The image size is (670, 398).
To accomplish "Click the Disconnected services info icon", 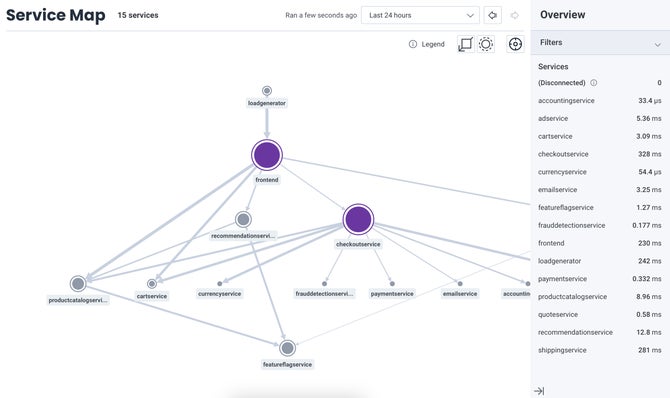I will click(594, 83).
